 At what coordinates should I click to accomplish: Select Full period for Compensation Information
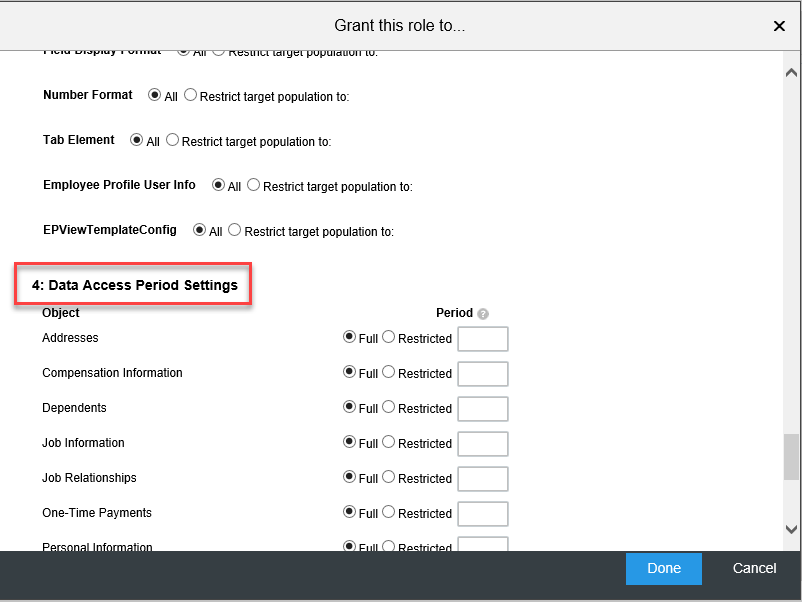click(349, 372)
